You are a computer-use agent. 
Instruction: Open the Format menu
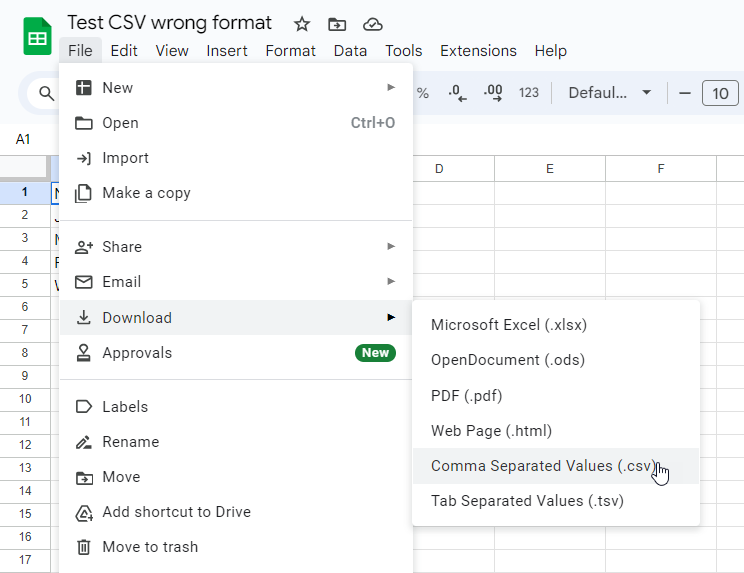[290, 51]
